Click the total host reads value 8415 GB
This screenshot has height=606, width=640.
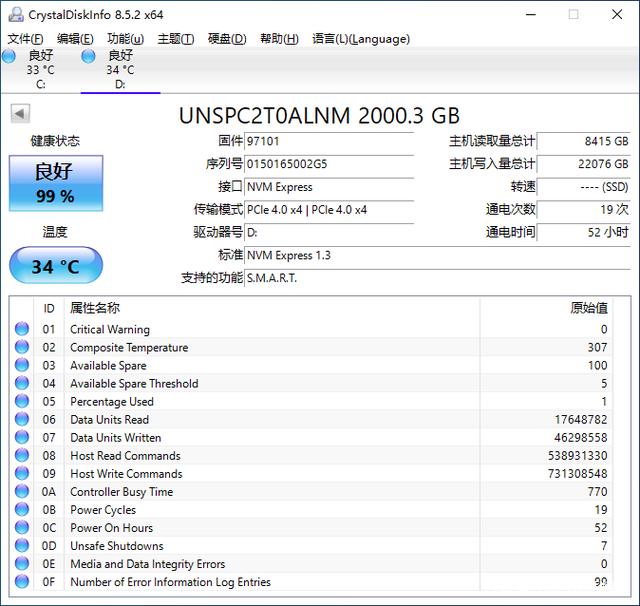(x=584, y=141)
